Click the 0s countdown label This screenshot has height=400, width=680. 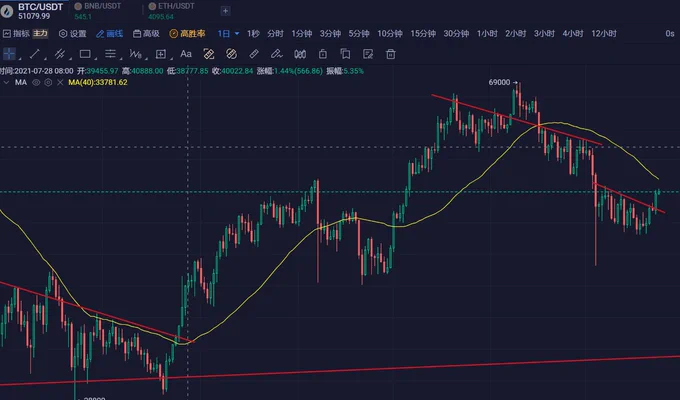(x=670, y=33)
